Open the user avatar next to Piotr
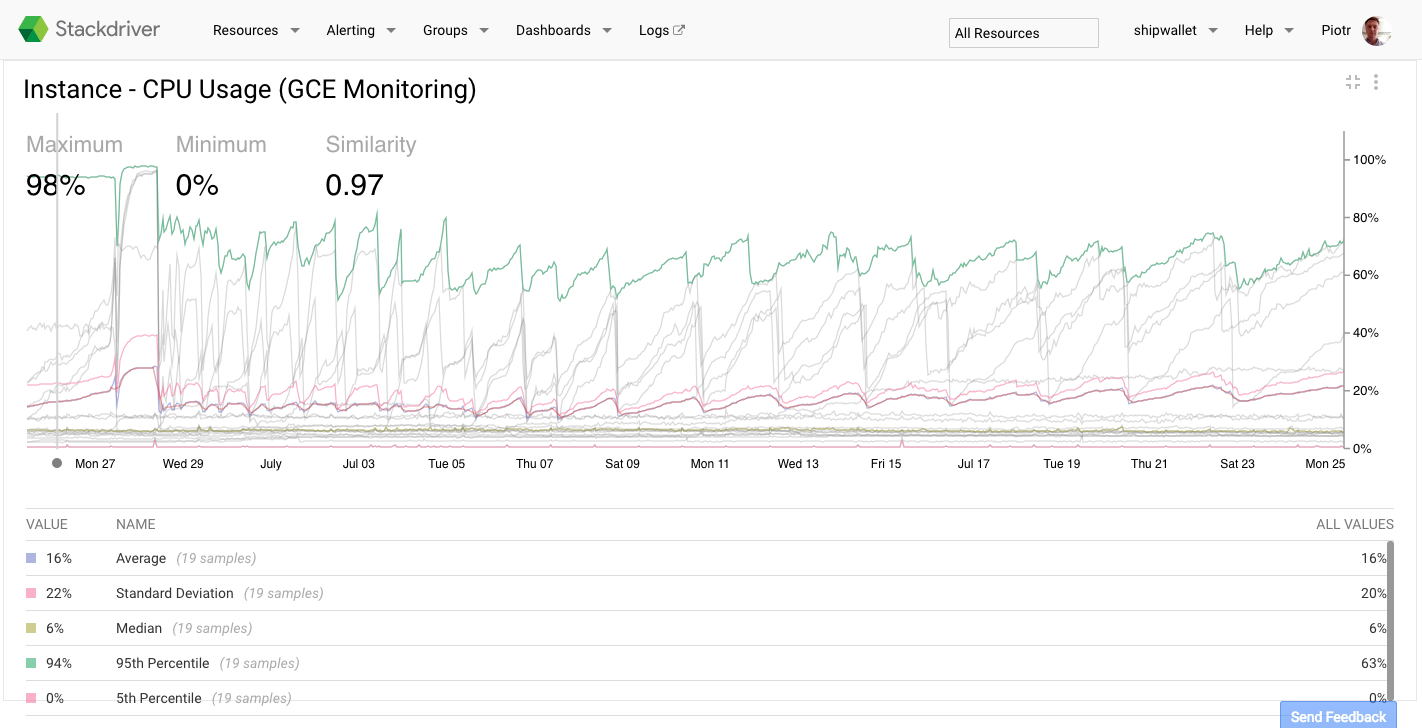The height and width of the screenshot is (728, 1422). pyautogui.click(x=1376, y=31)
